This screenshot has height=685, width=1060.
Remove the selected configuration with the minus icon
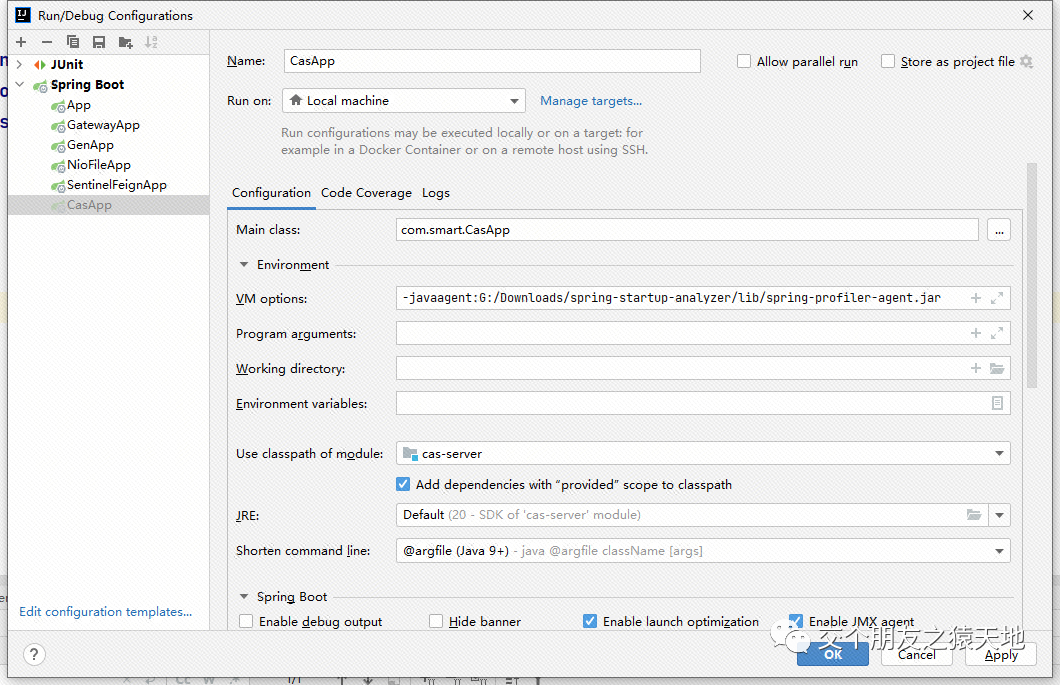[x=47, y=42]
